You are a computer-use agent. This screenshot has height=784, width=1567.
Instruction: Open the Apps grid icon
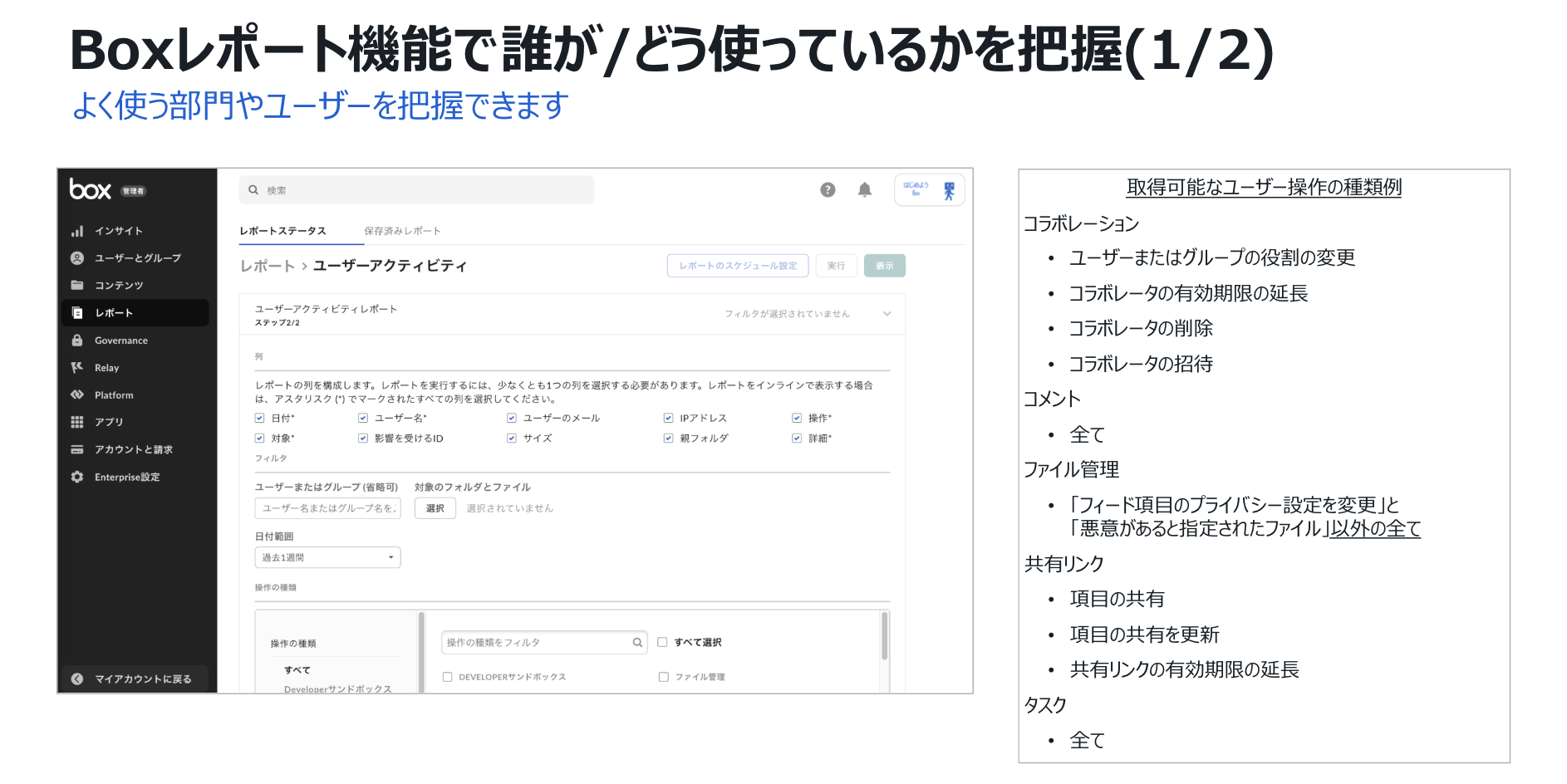click(77, 422)
